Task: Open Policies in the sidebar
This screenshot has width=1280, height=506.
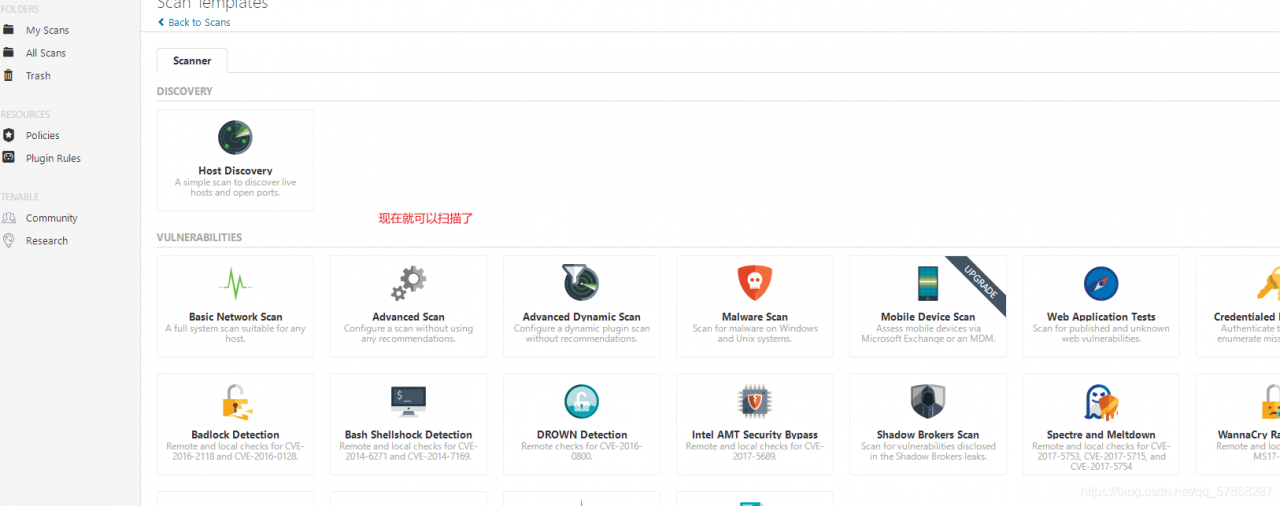Action: coord(43,135)
